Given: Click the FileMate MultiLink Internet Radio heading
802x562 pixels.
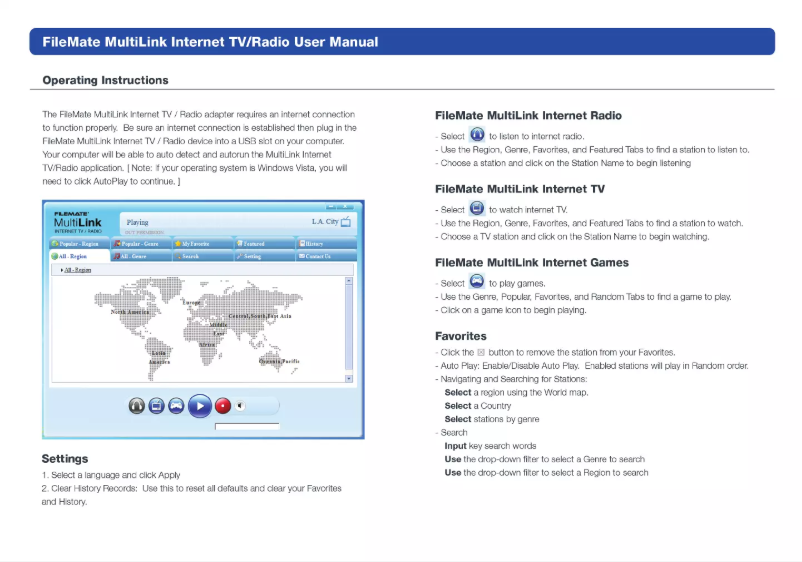Looking at the screenshot, I should point(528,116).
